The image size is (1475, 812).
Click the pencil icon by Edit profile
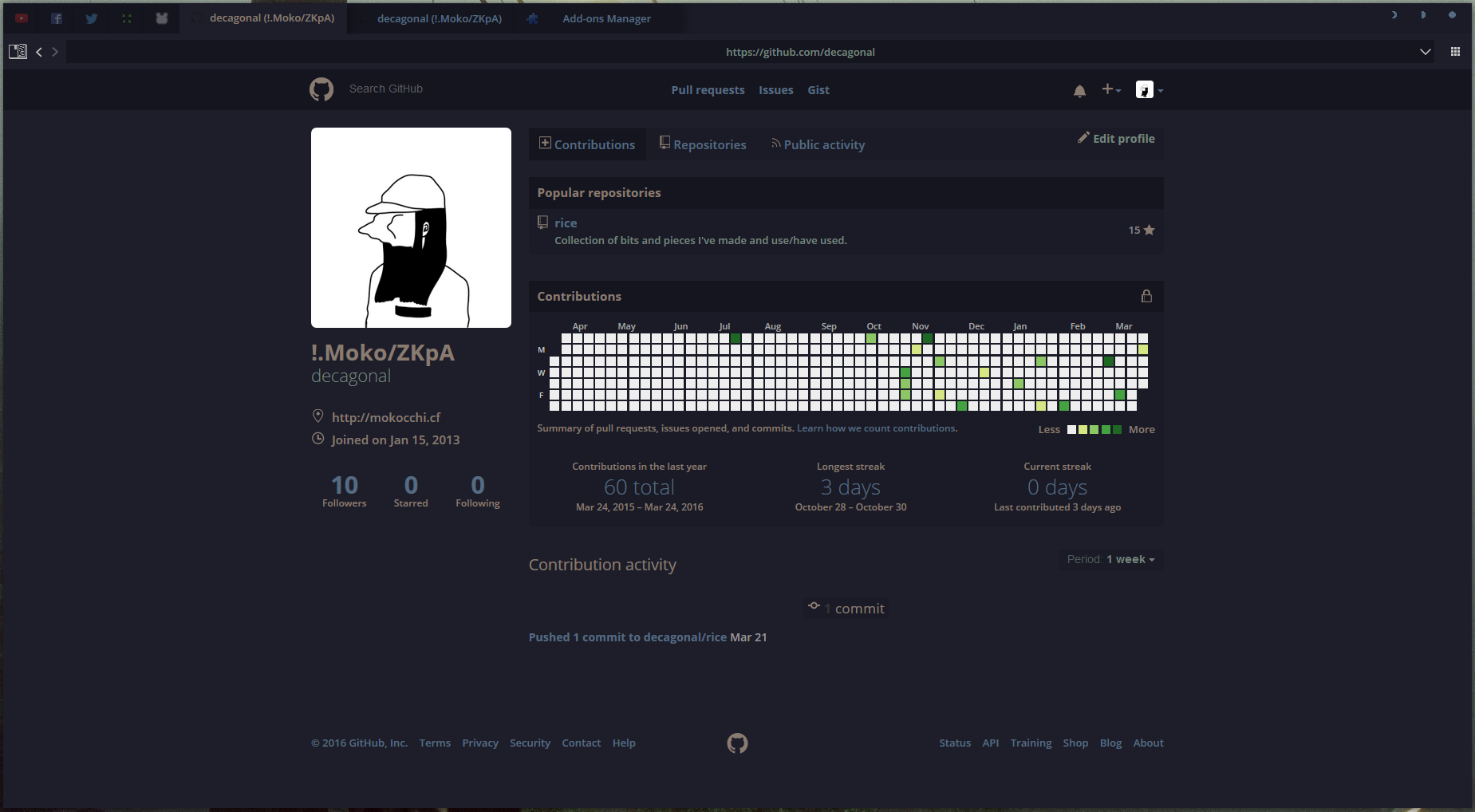1083,137
